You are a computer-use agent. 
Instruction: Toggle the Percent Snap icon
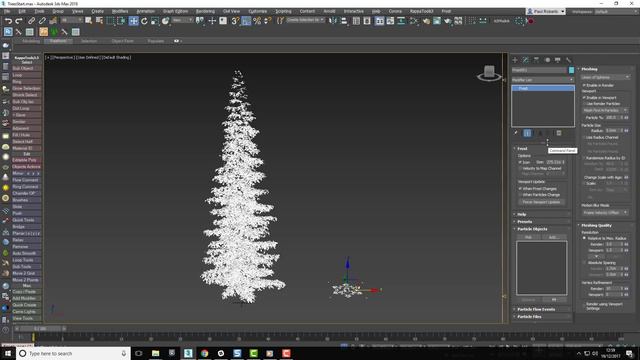coord(257,21)
